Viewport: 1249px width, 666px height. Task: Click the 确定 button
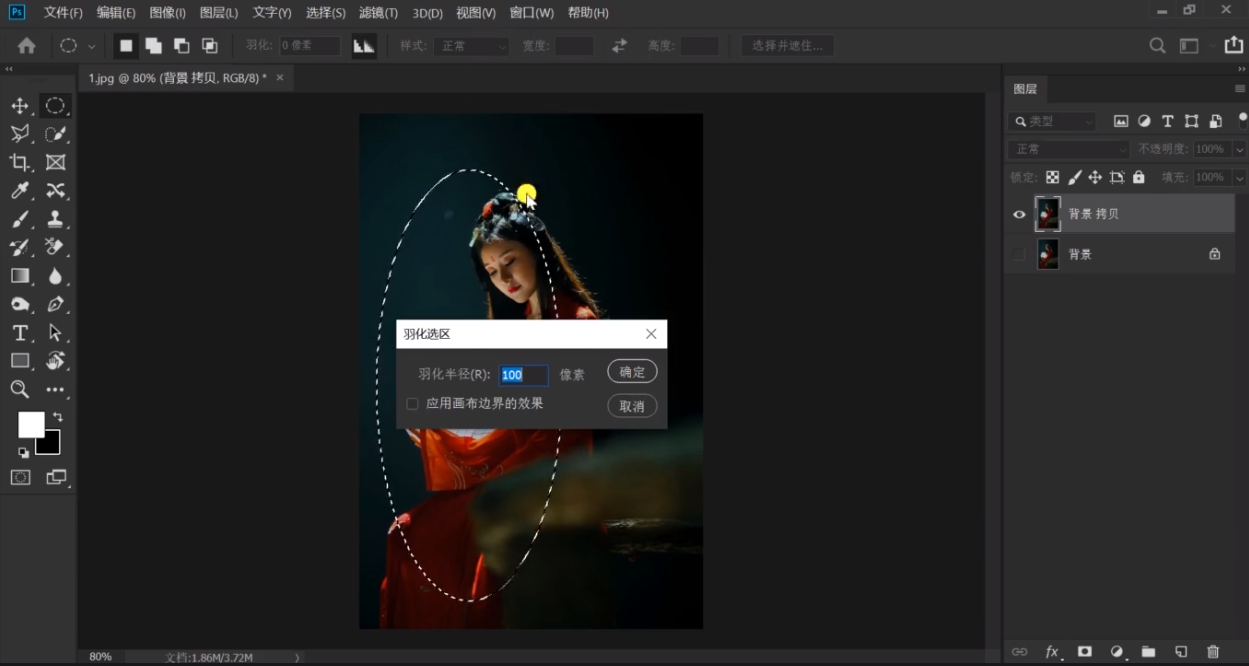coord(632,372)
